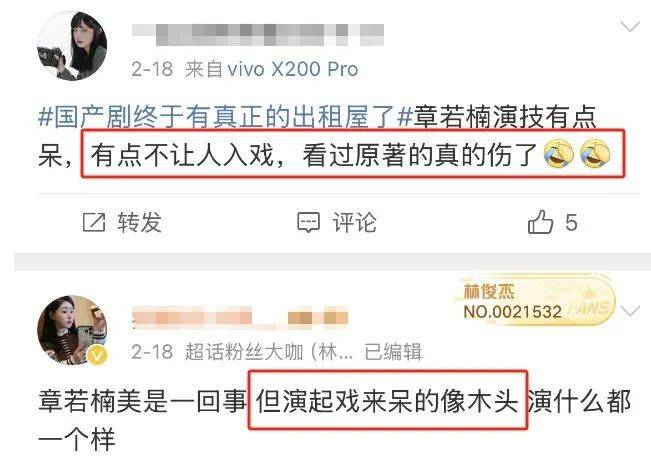Tap 来自 vivo X200 Pro source text
This screenshot has width=651, height=471.
click(272, 69)
